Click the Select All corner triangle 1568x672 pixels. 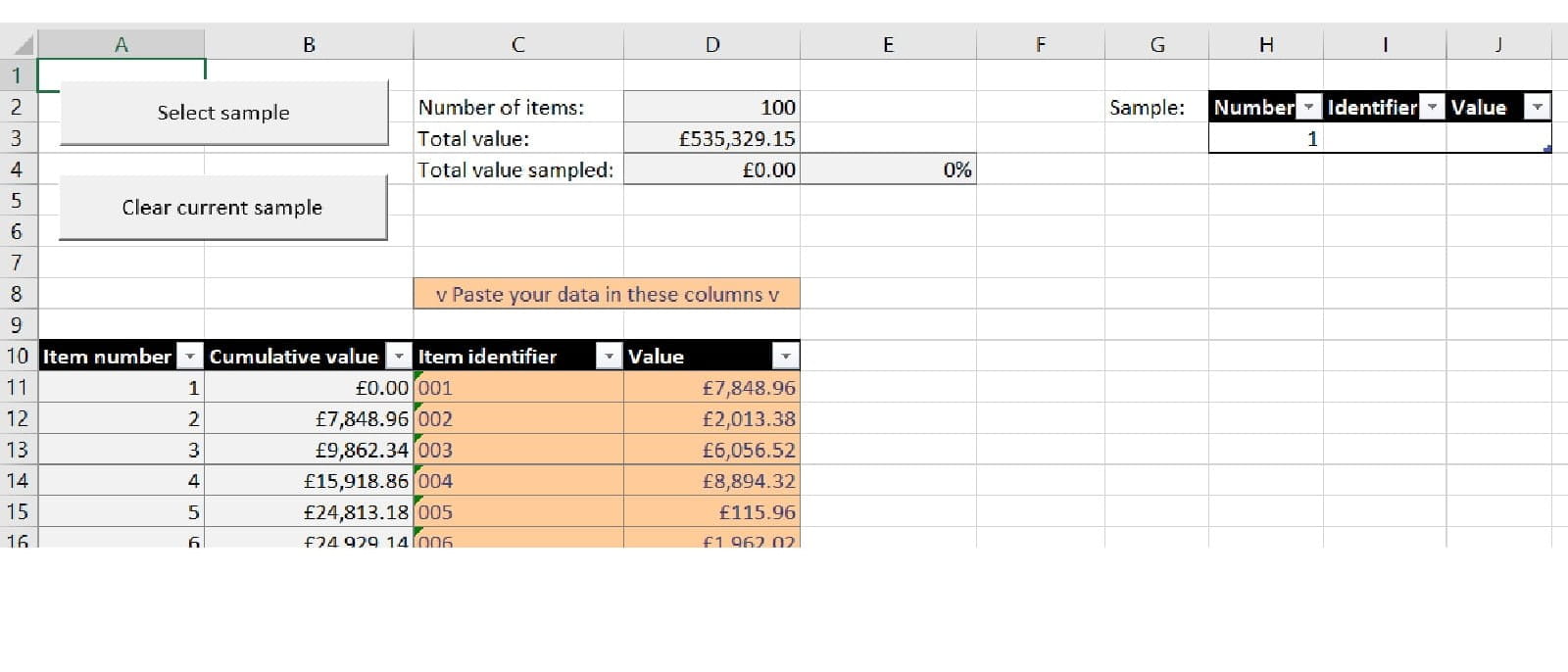click(x=22, y=45)
